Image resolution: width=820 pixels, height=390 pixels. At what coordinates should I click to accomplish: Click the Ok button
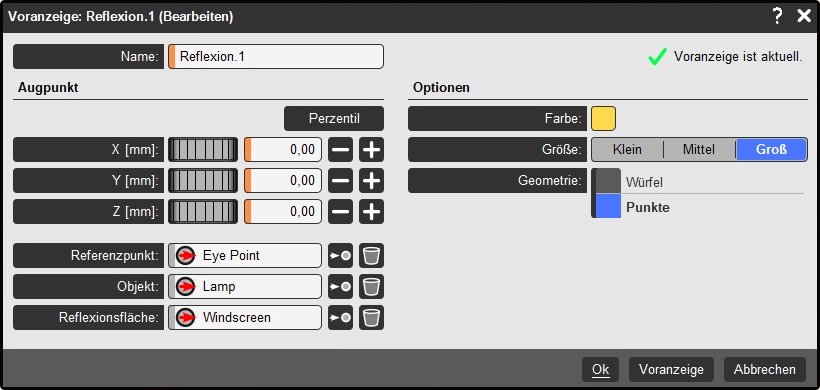600,370
